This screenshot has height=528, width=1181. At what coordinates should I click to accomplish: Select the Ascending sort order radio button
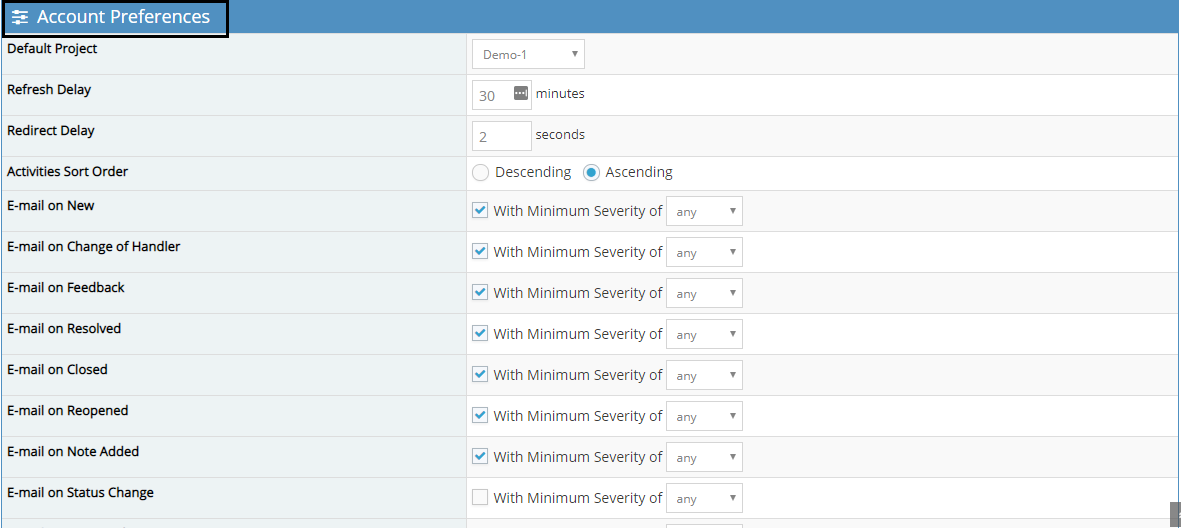pyautogui.click(x=591, y=172)
